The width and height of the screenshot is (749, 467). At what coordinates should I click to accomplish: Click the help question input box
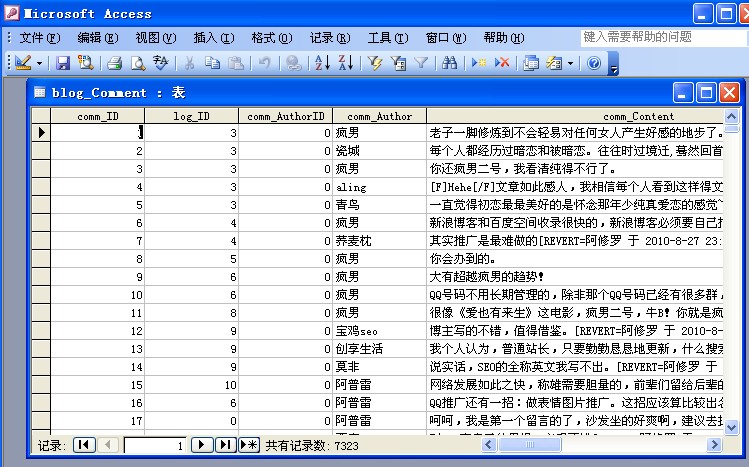[664, 37]
